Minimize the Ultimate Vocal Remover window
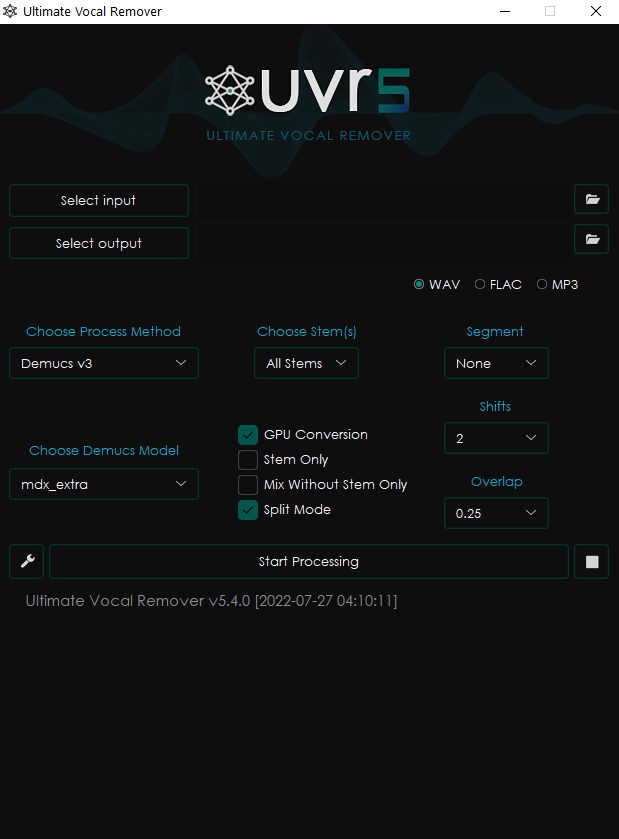Viewport: 619px width, 839px height. click(x=504, y=11)
